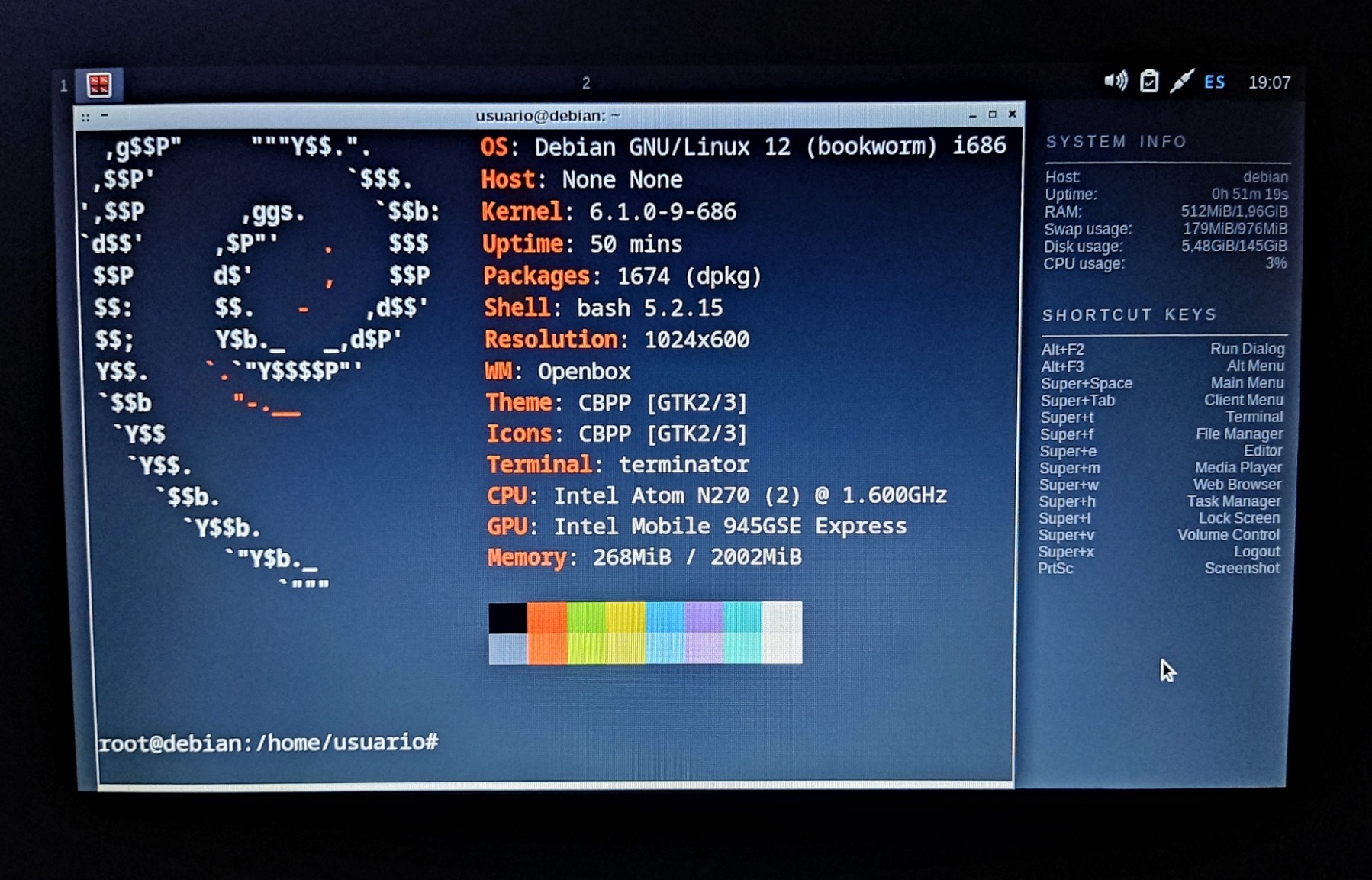Click the 'File Manager' shortcut entry

tap(1239, 434)
